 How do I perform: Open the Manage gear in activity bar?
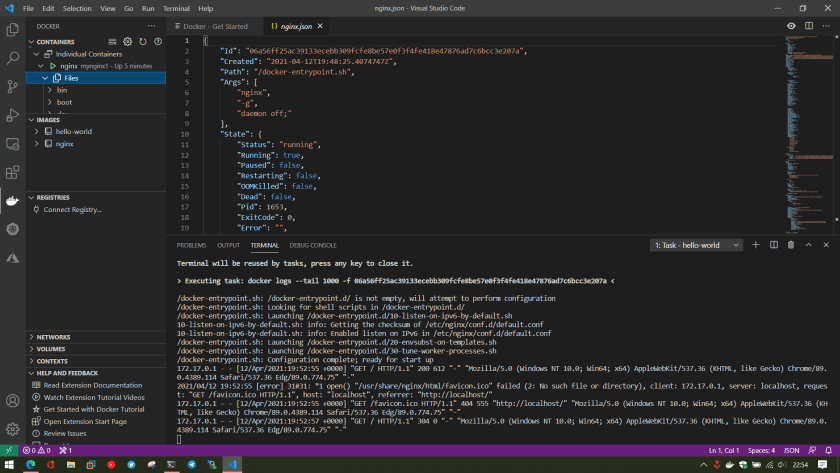coord(12,429)
